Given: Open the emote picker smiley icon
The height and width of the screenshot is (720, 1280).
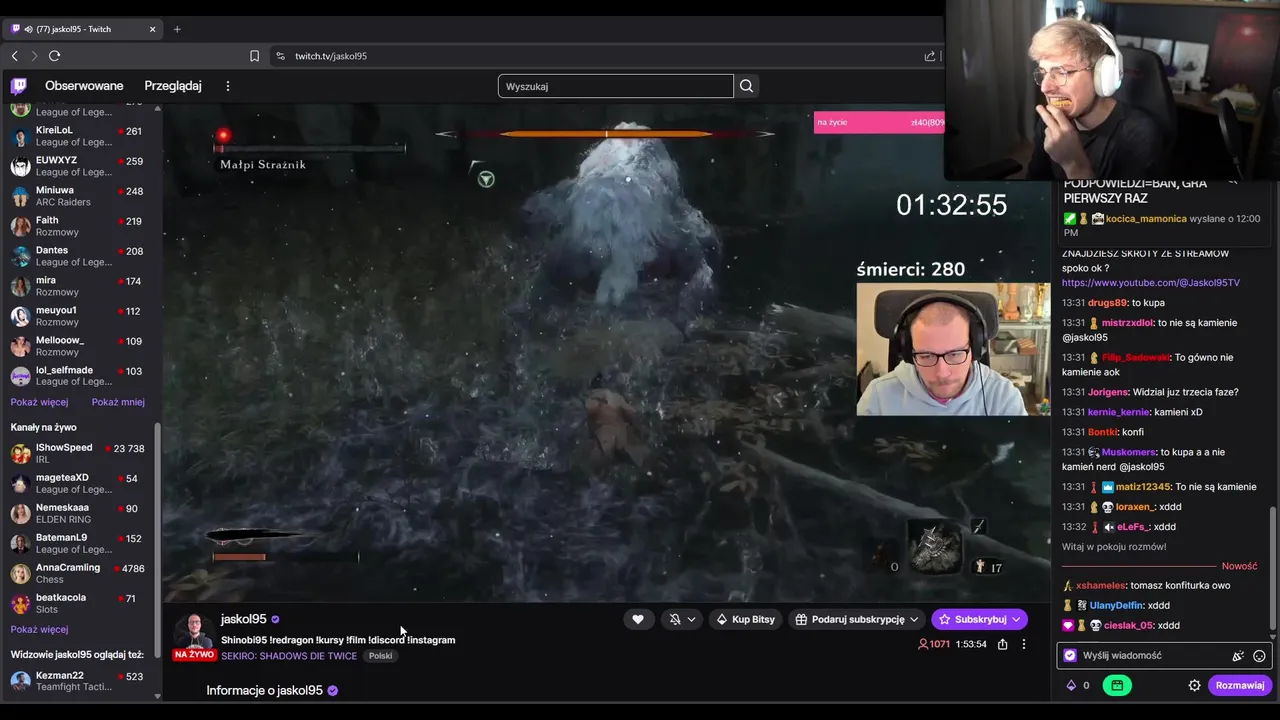Looking at the screenshot, I should (x=1259, y=656).
